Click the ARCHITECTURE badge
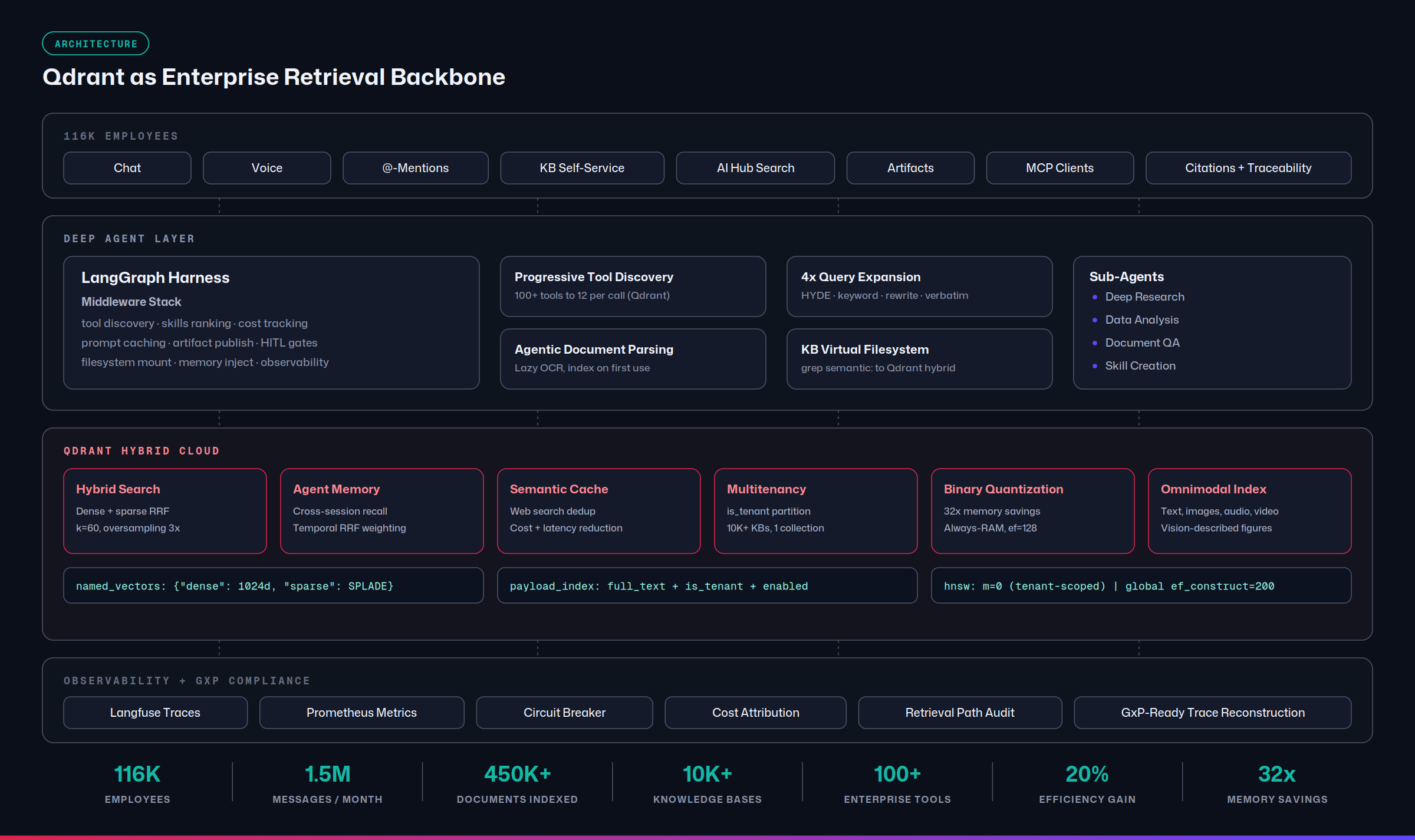This screenshot has width=1415, height=840. click(96, 44)
